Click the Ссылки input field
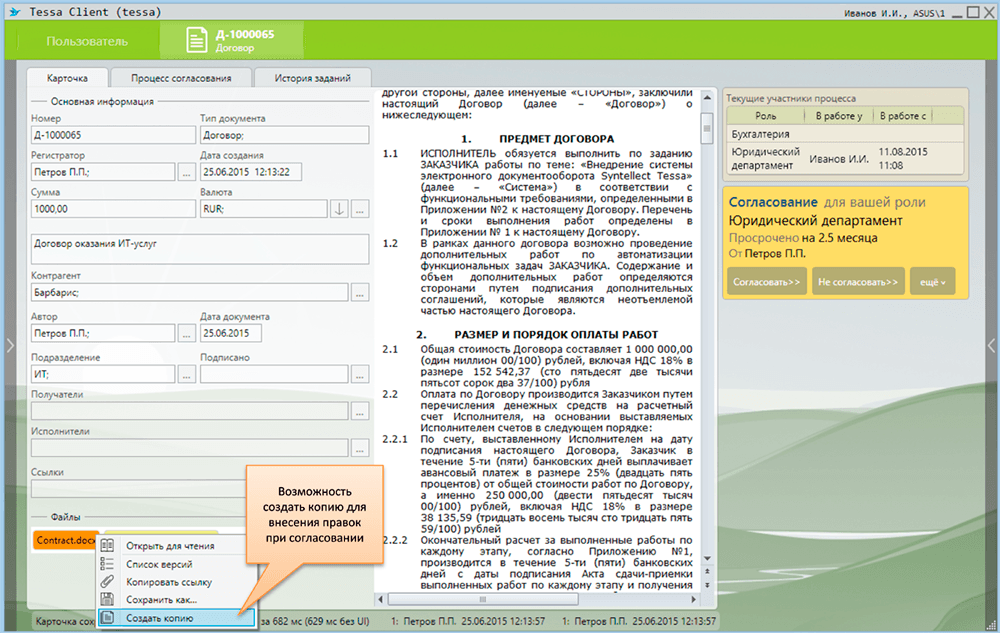Viewport: 1000px width, 633px height. (x=139, y=489)
